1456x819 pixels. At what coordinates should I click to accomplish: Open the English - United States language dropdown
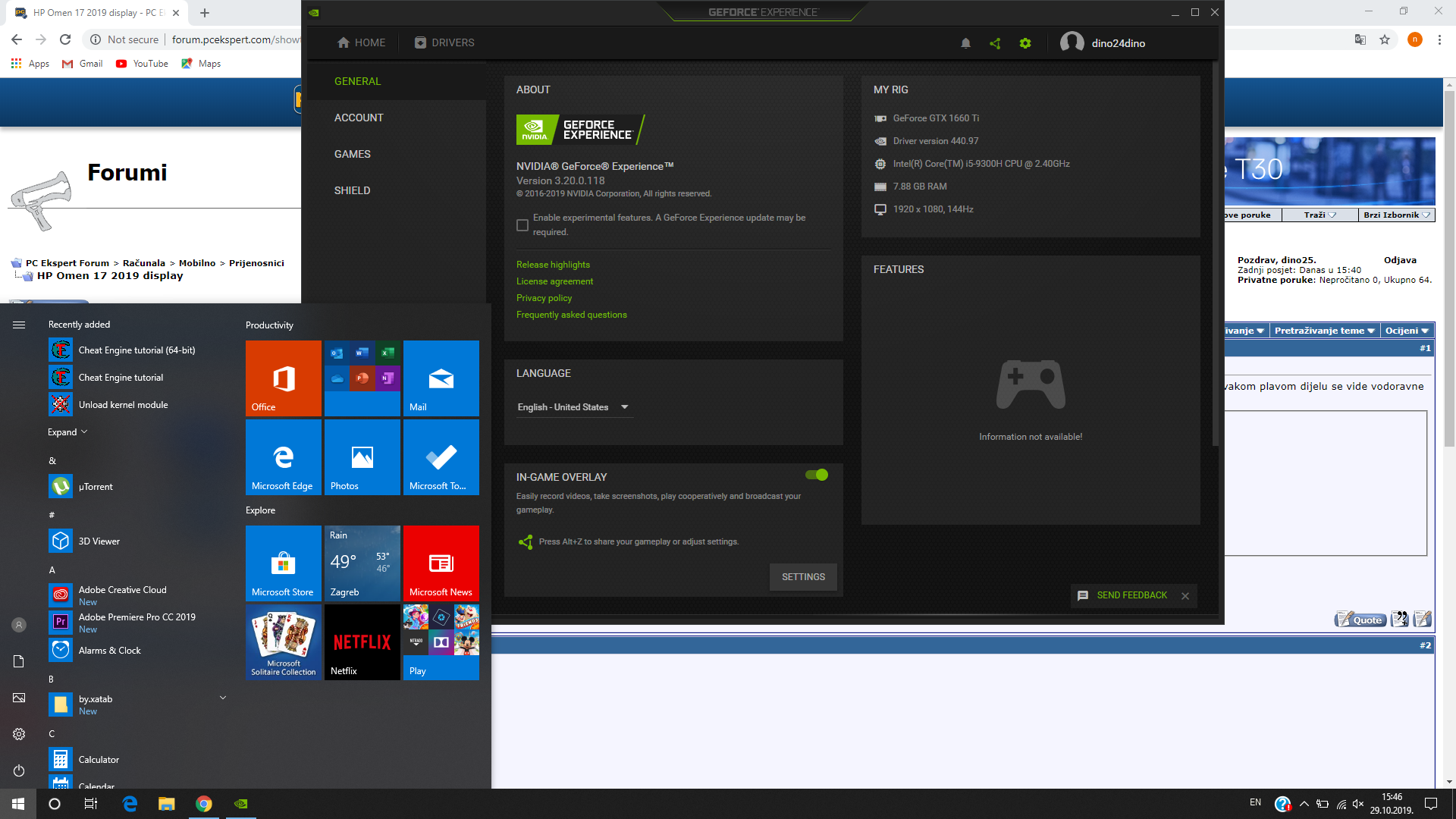[x=573, y=407]
